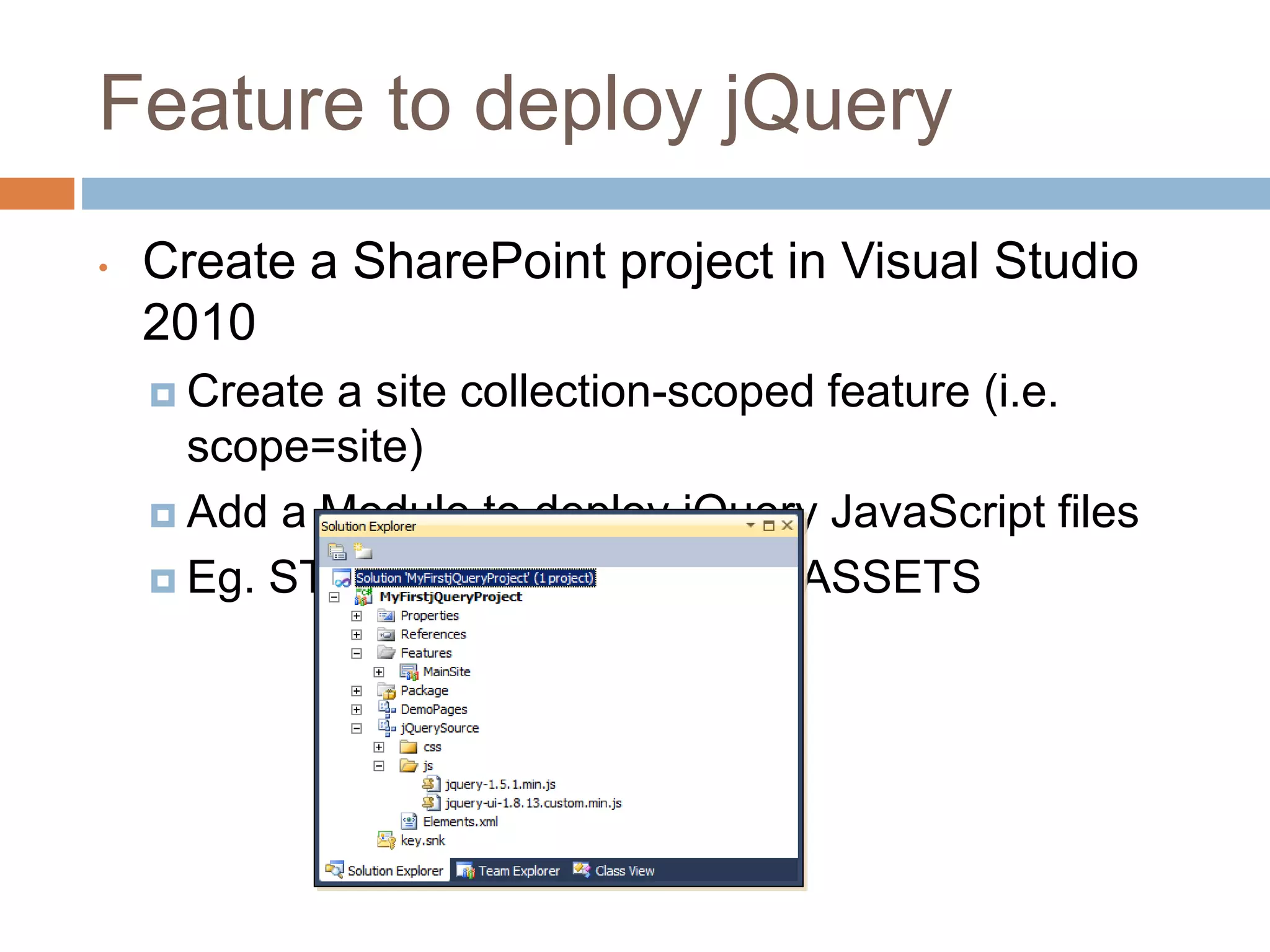Select the Package tree item
1270x952 pixels.
tap(424, 690)
